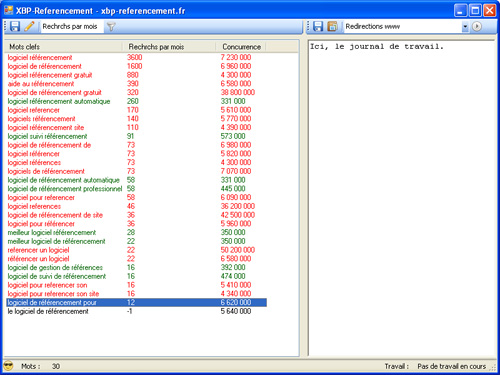500x375 pixels.
Task: Select row 'logiciel de référencement gratuit'
Action: coord(136,92)
